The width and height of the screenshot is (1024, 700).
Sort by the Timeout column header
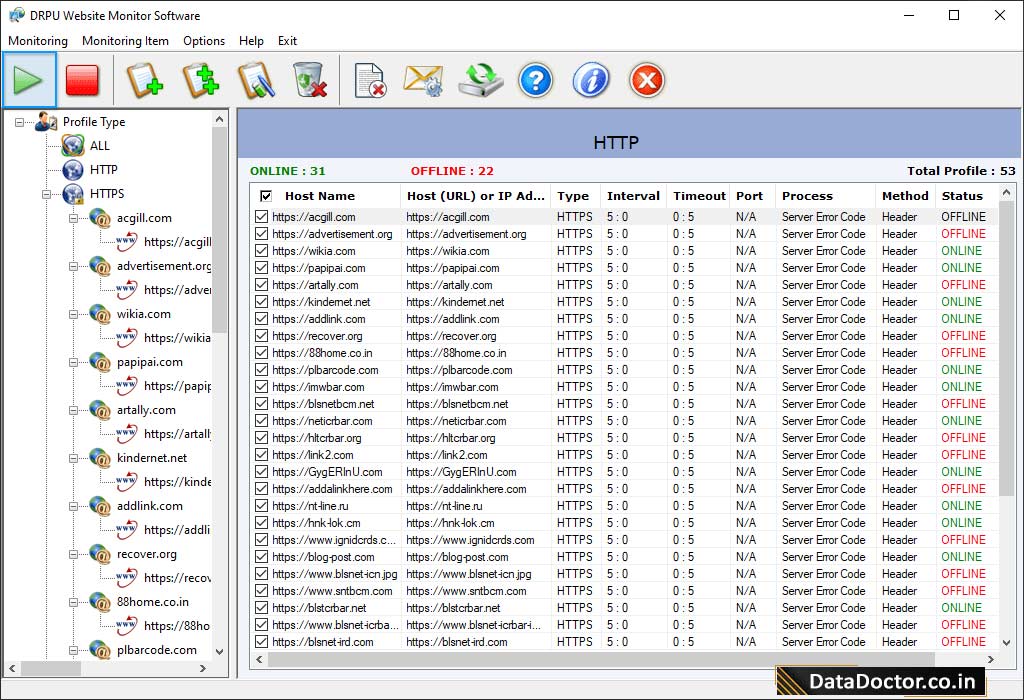click(x=699, y=196)
